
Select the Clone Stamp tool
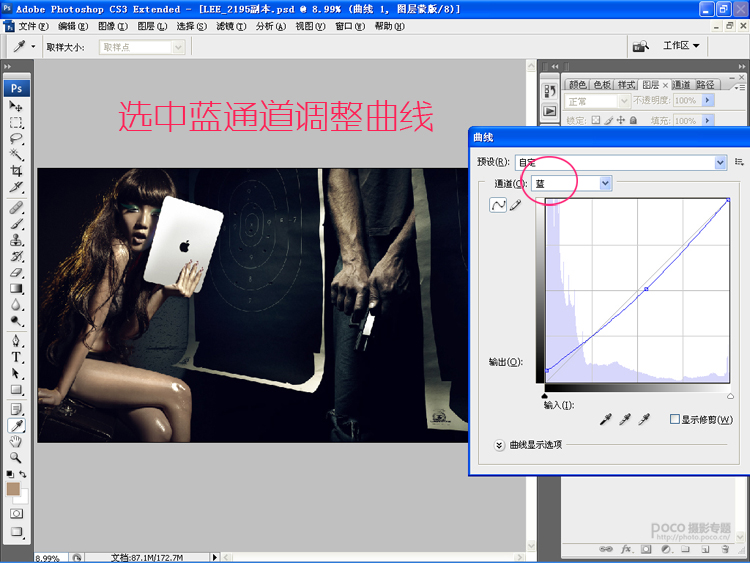pos(16,240)
